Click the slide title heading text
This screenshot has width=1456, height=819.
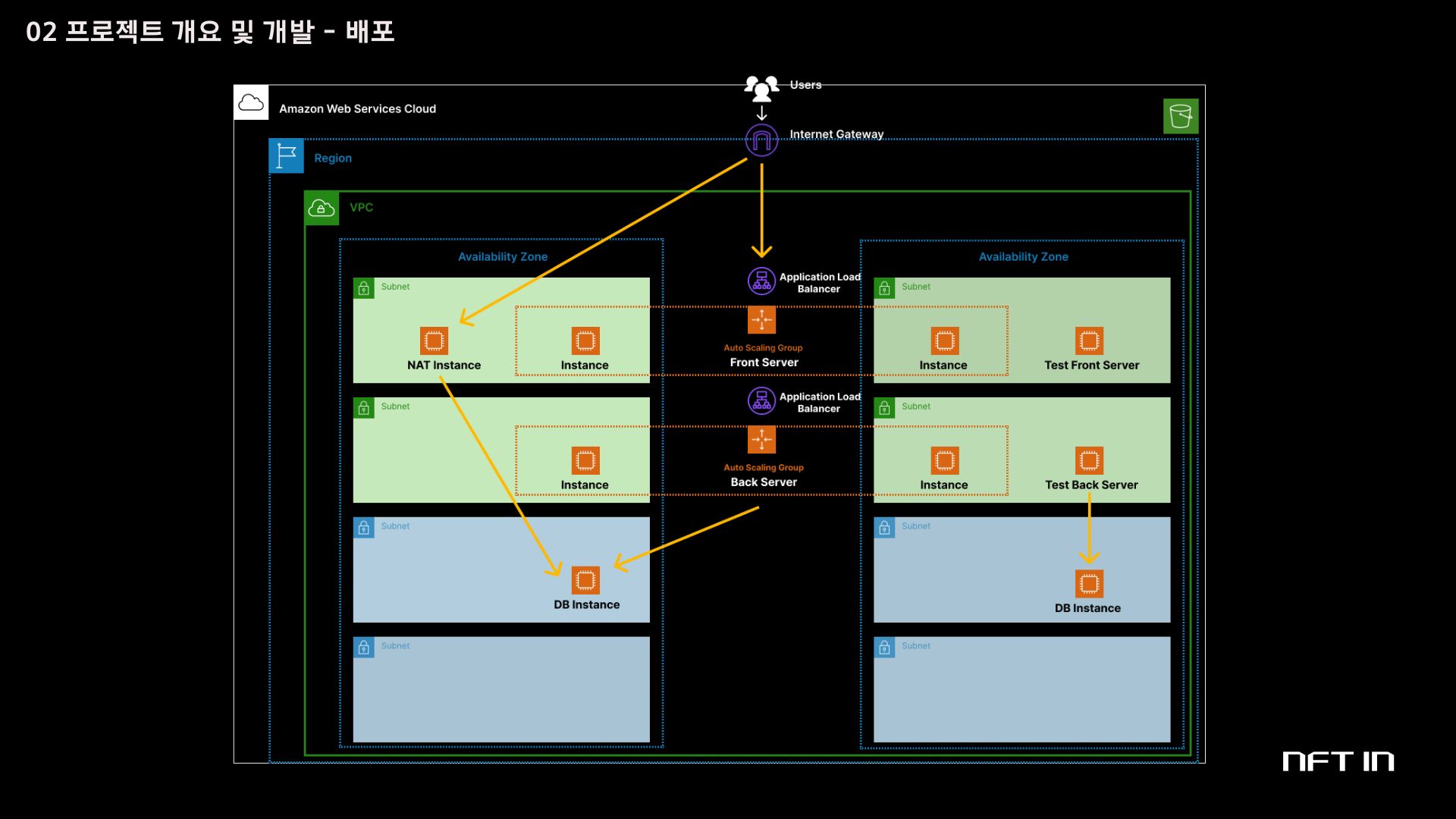(x=210, y=32)
